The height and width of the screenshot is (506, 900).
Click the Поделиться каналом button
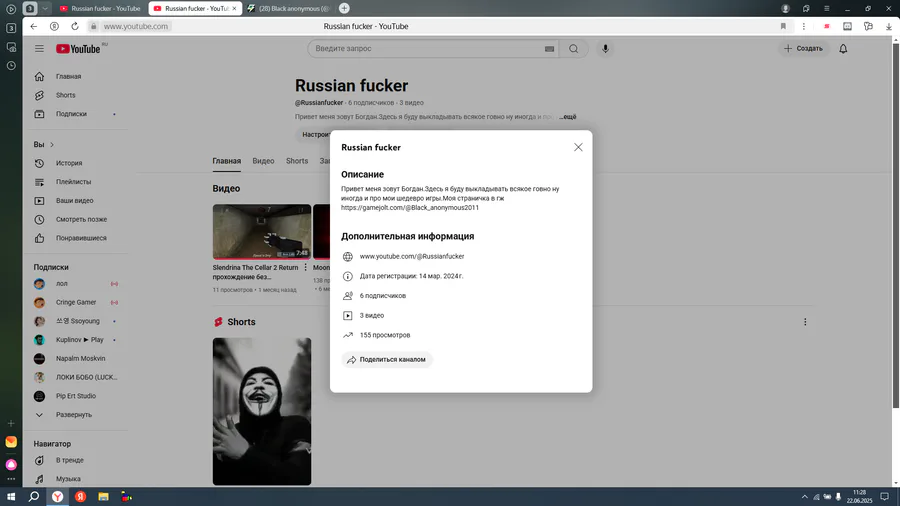[387, 360]
